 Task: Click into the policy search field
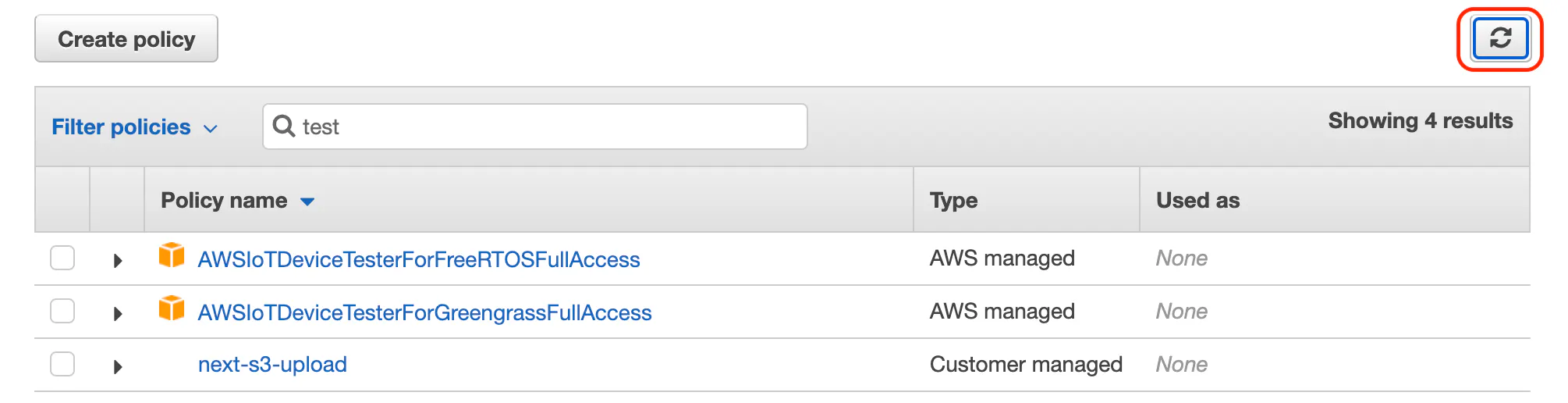pyautogui.click(x=546, y=127)
